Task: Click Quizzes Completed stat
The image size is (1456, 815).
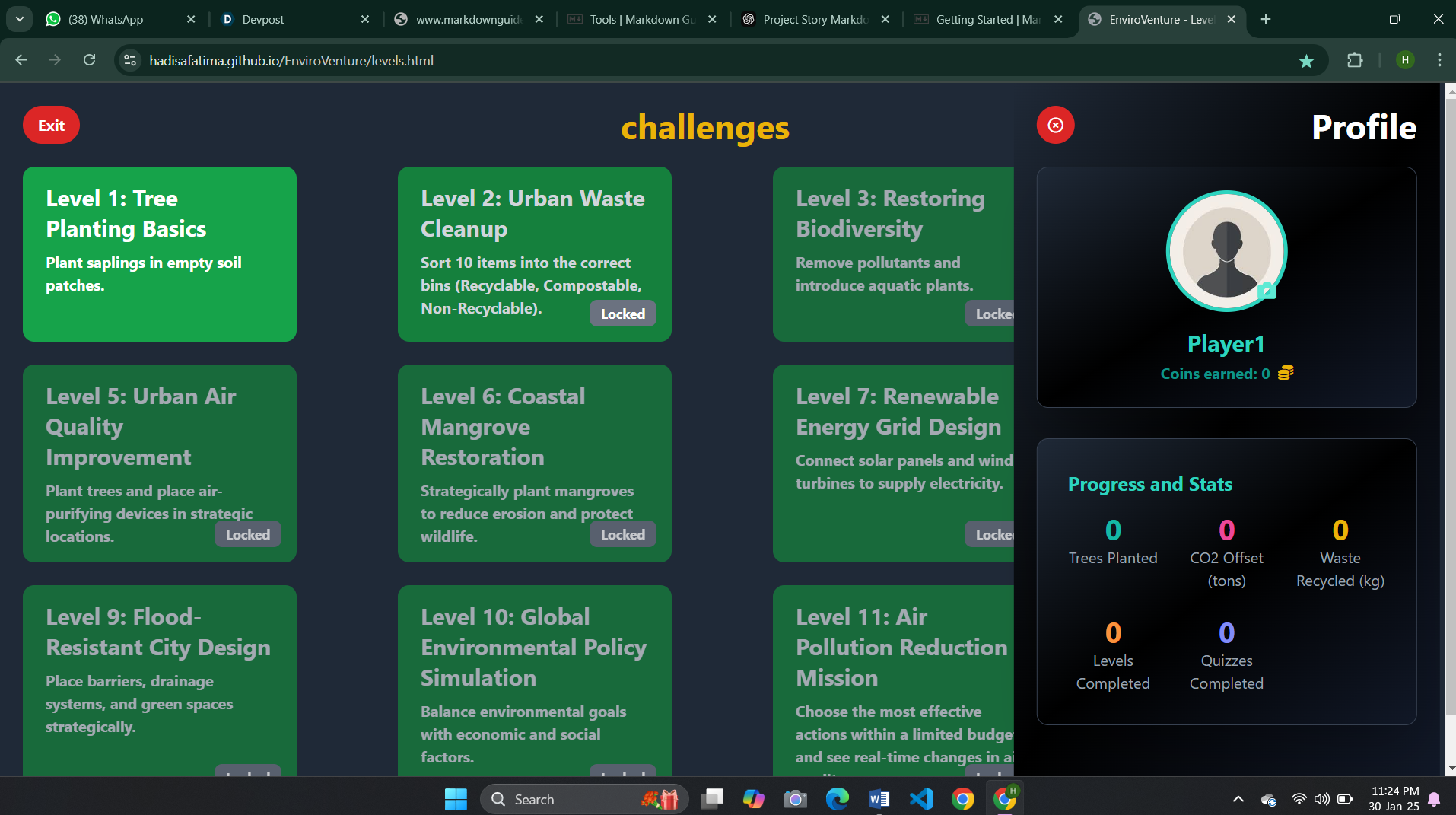Action: pyautogui.click(x=1226, y=656)
